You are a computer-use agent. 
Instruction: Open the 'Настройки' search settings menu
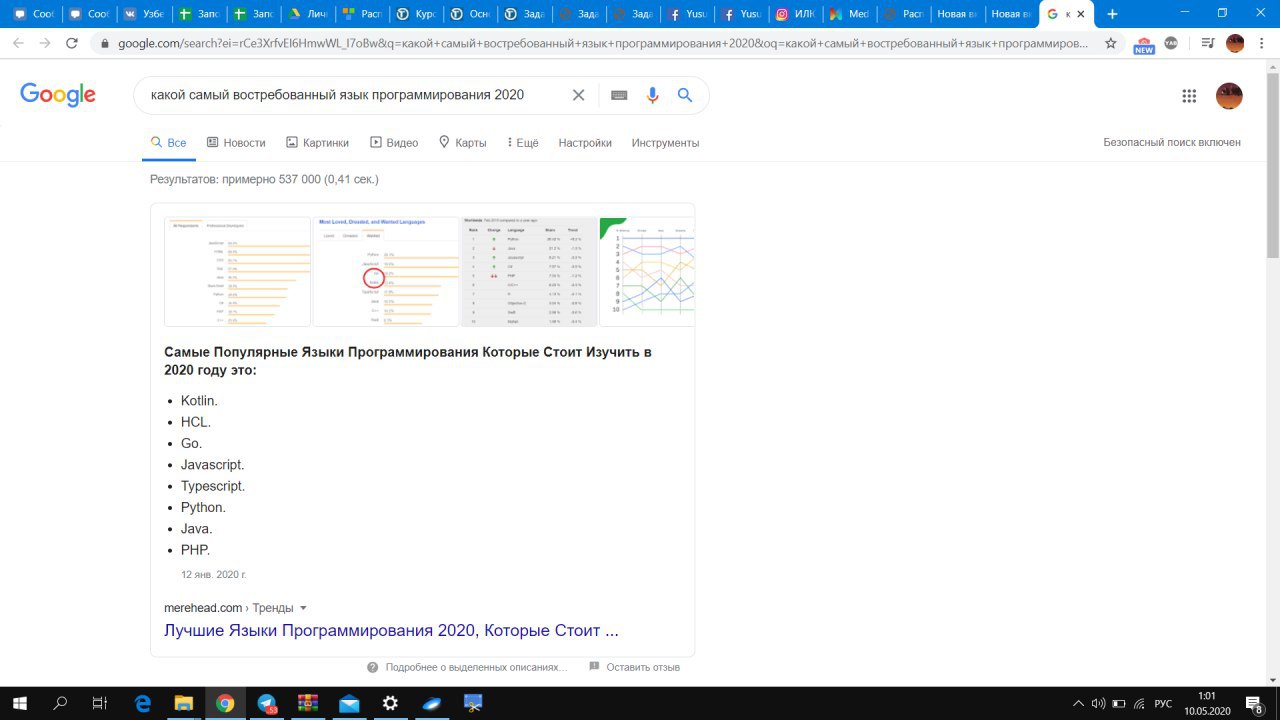click(585, 143)
